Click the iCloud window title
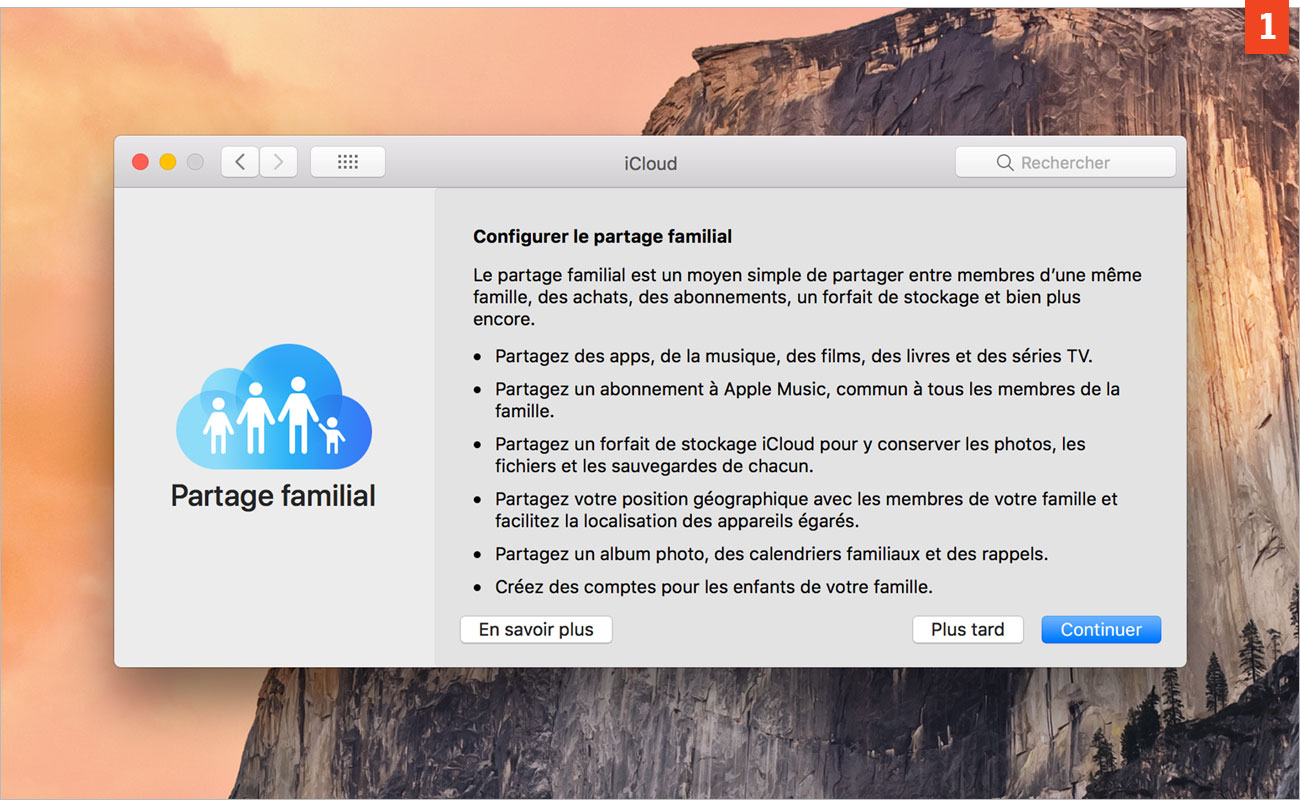 click(x=651, y=163)
